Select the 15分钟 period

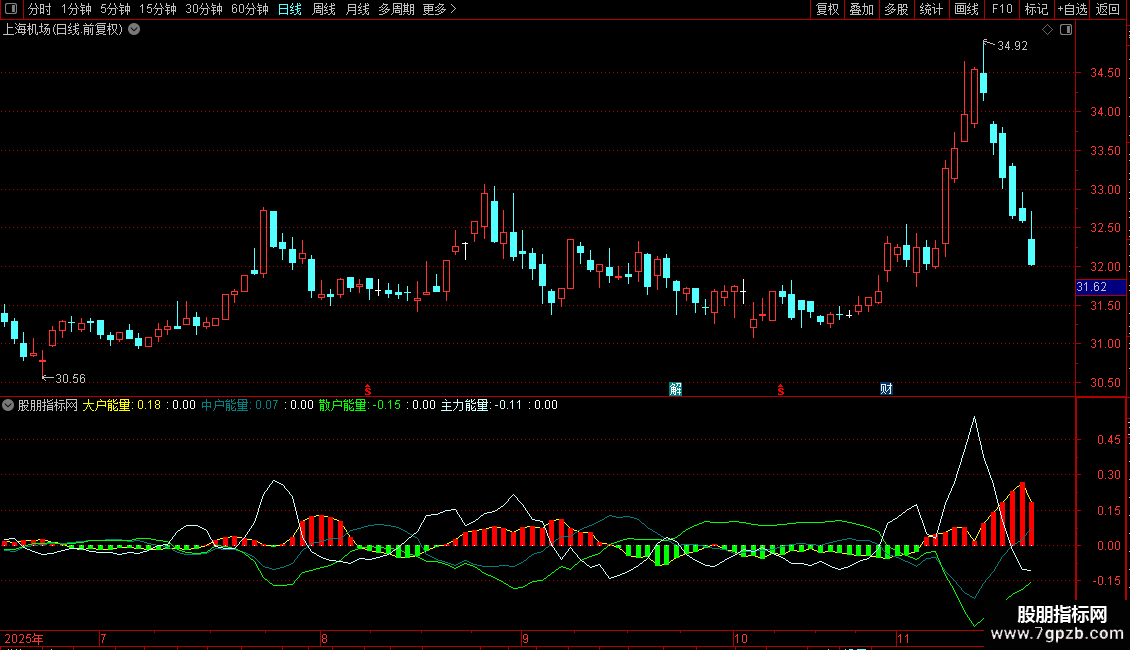coord(157,9)
